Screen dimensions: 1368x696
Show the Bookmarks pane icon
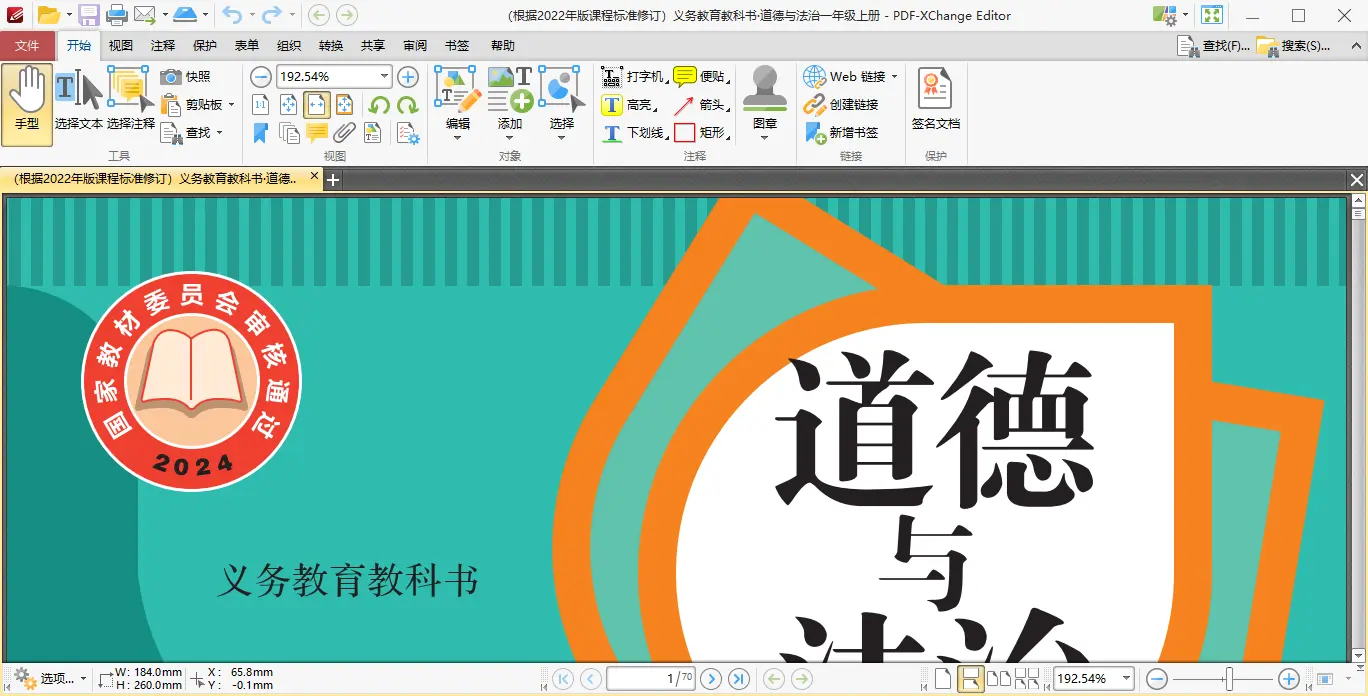click(x=261, y=132)
